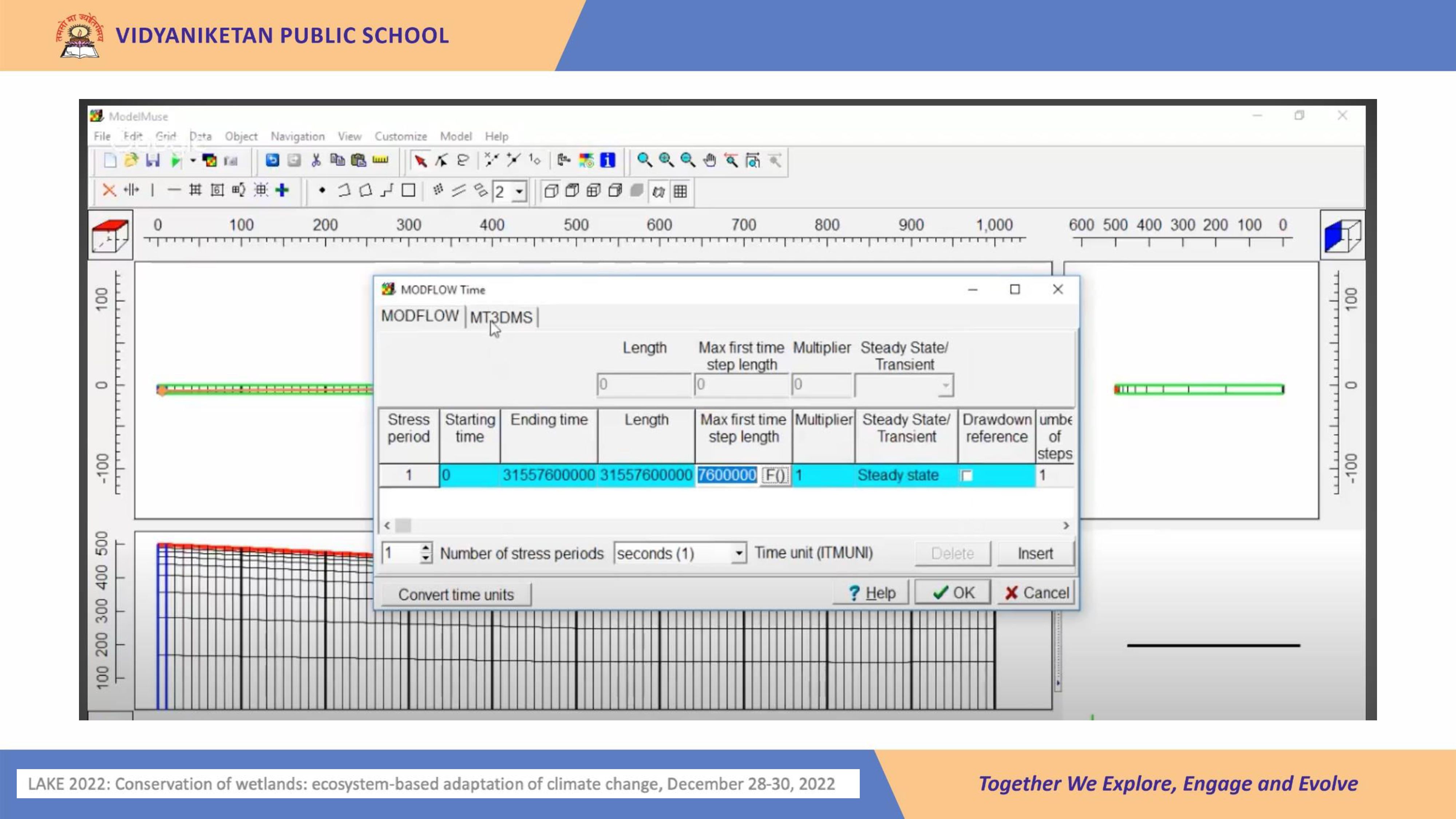Select the create rectangle object tool

coord(408,190)
